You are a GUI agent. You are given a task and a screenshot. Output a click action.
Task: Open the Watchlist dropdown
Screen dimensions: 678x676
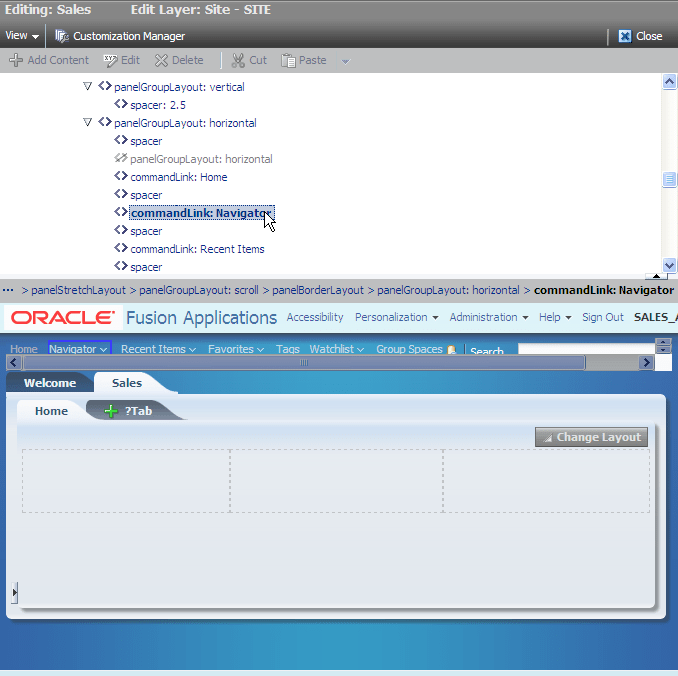pos(336,349)
